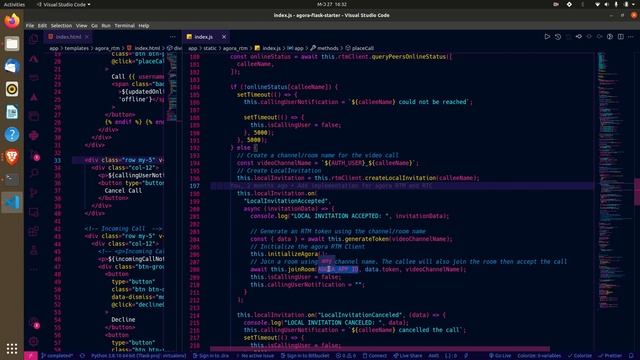Click the index.html minimap
Image resolution: width=640 pixels, height=360 pixels.
tap(172, 87)
